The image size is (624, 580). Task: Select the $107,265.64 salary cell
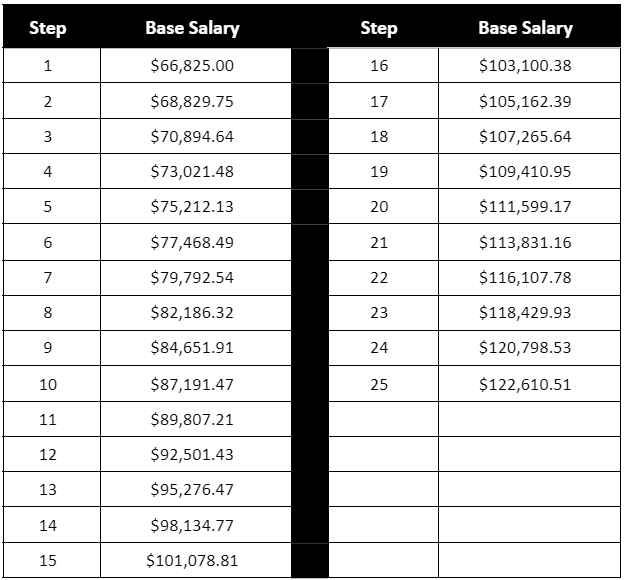[525, 136]
